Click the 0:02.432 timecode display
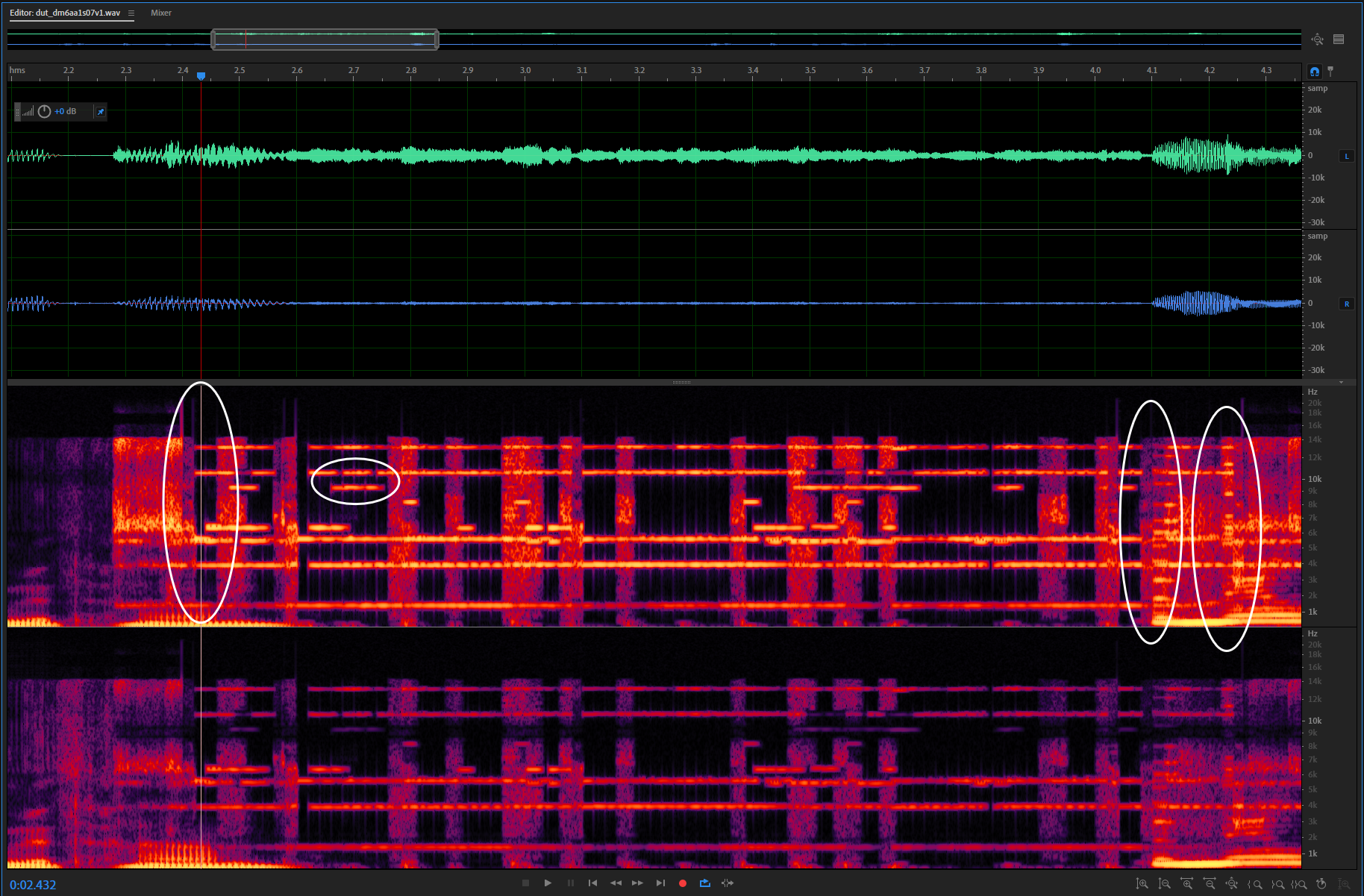This screenshot has height=896, width=1364. (33, 885)
